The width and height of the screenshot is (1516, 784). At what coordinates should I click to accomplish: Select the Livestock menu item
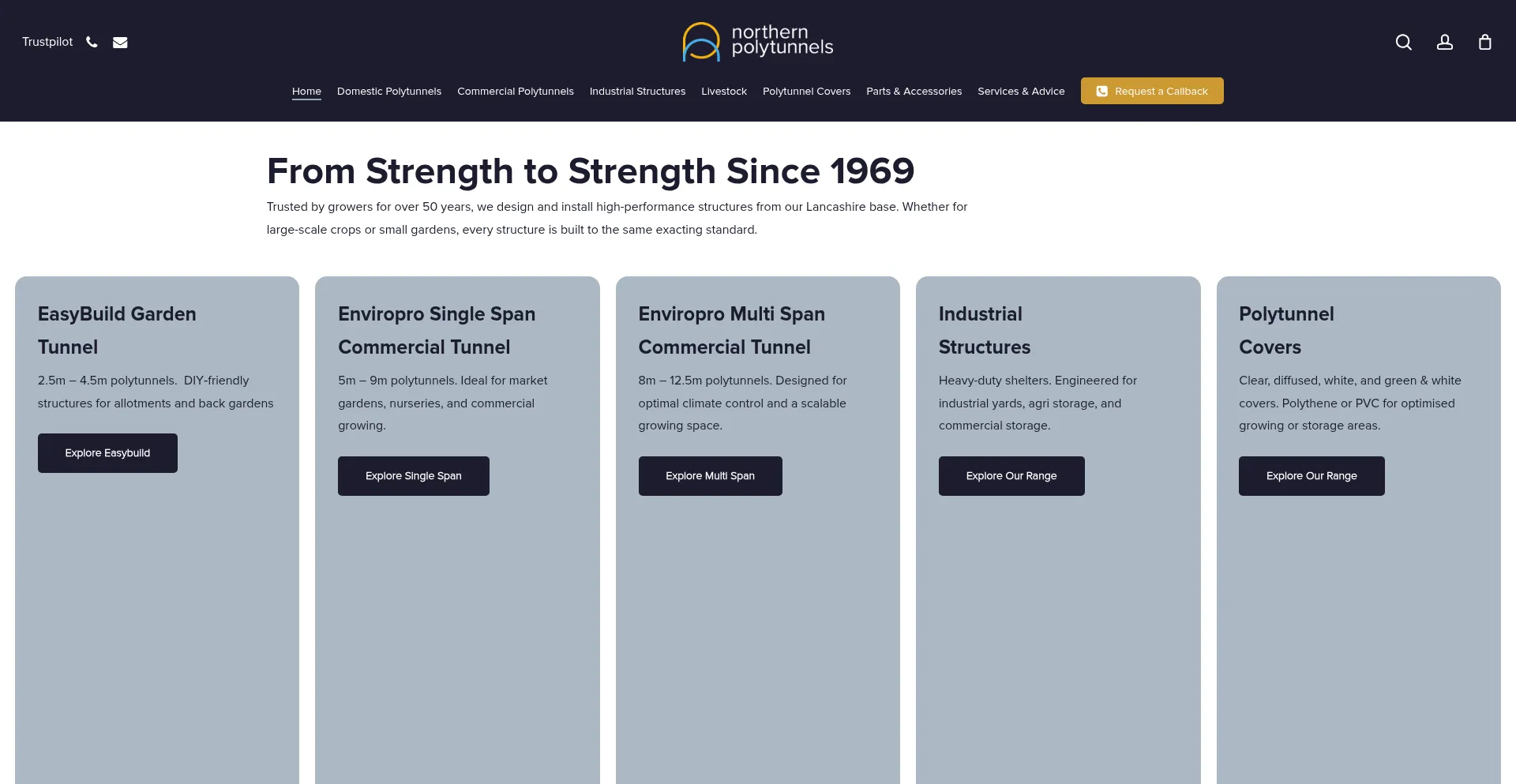click(724, 92)
